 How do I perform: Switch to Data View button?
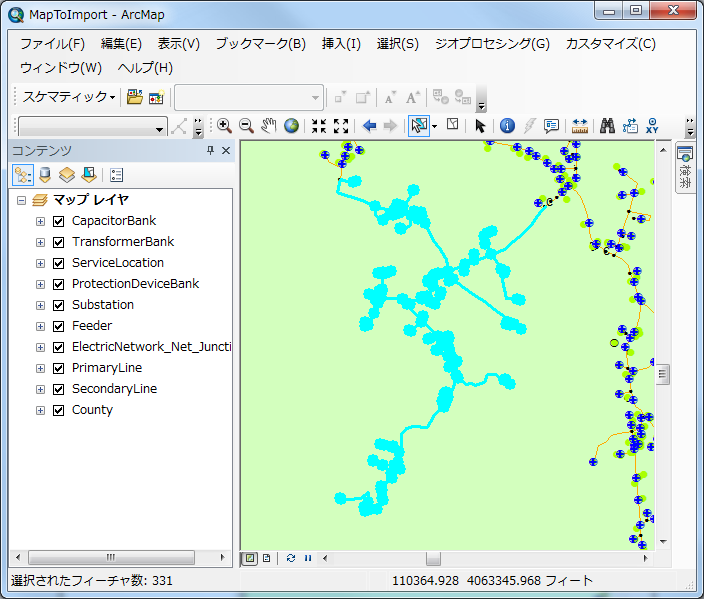pos(250,558)
